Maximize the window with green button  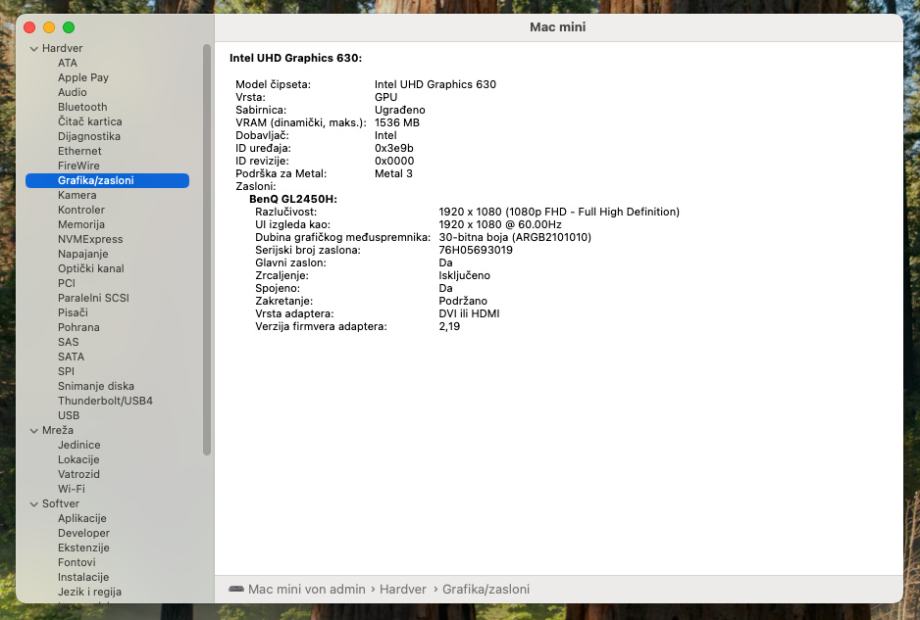[x=69, y=28]
